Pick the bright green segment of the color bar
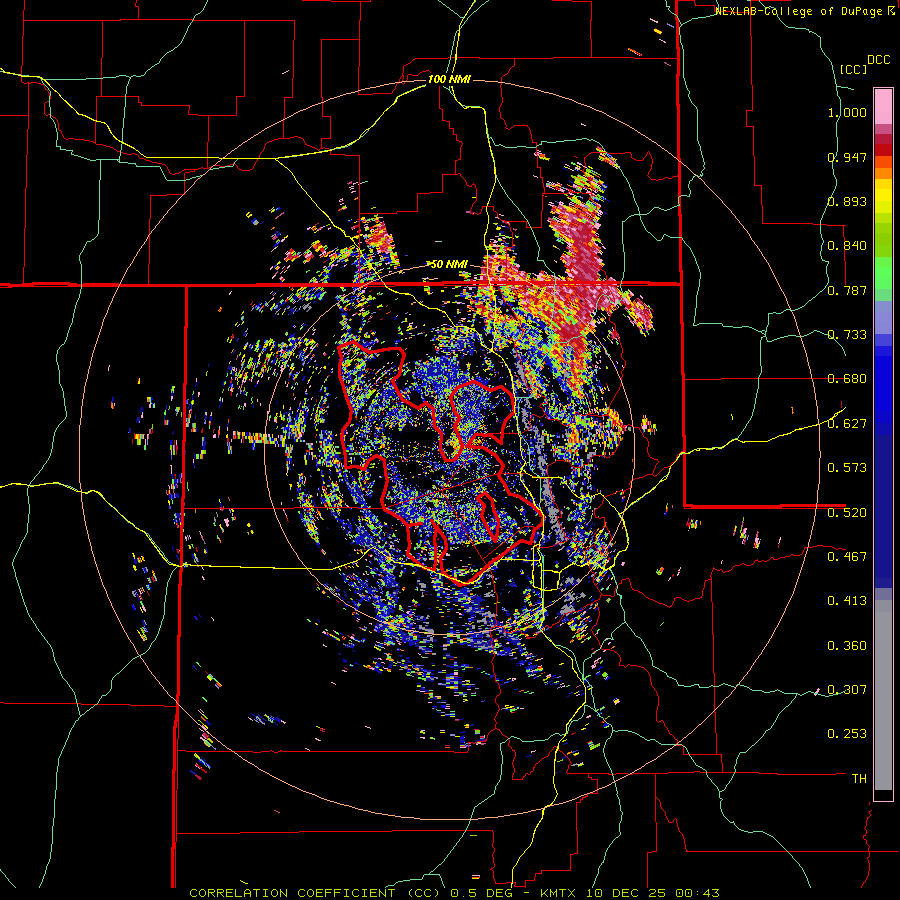The width and height of the screenshot is (900, 900). [883, 273]
